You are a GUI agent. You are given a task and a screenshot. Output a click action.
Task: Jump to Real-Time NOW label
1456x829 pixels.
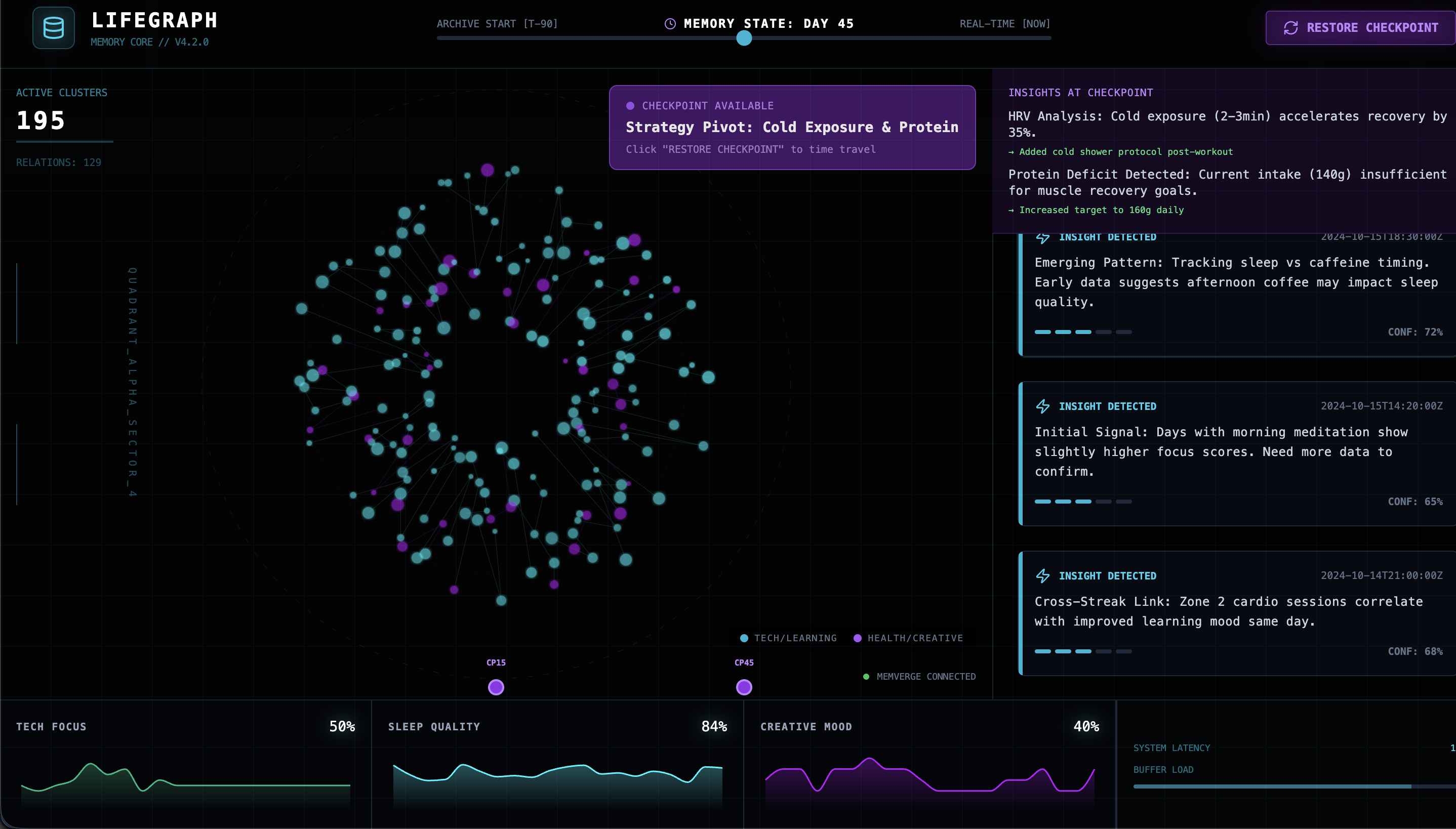(x=1004, y=24)
